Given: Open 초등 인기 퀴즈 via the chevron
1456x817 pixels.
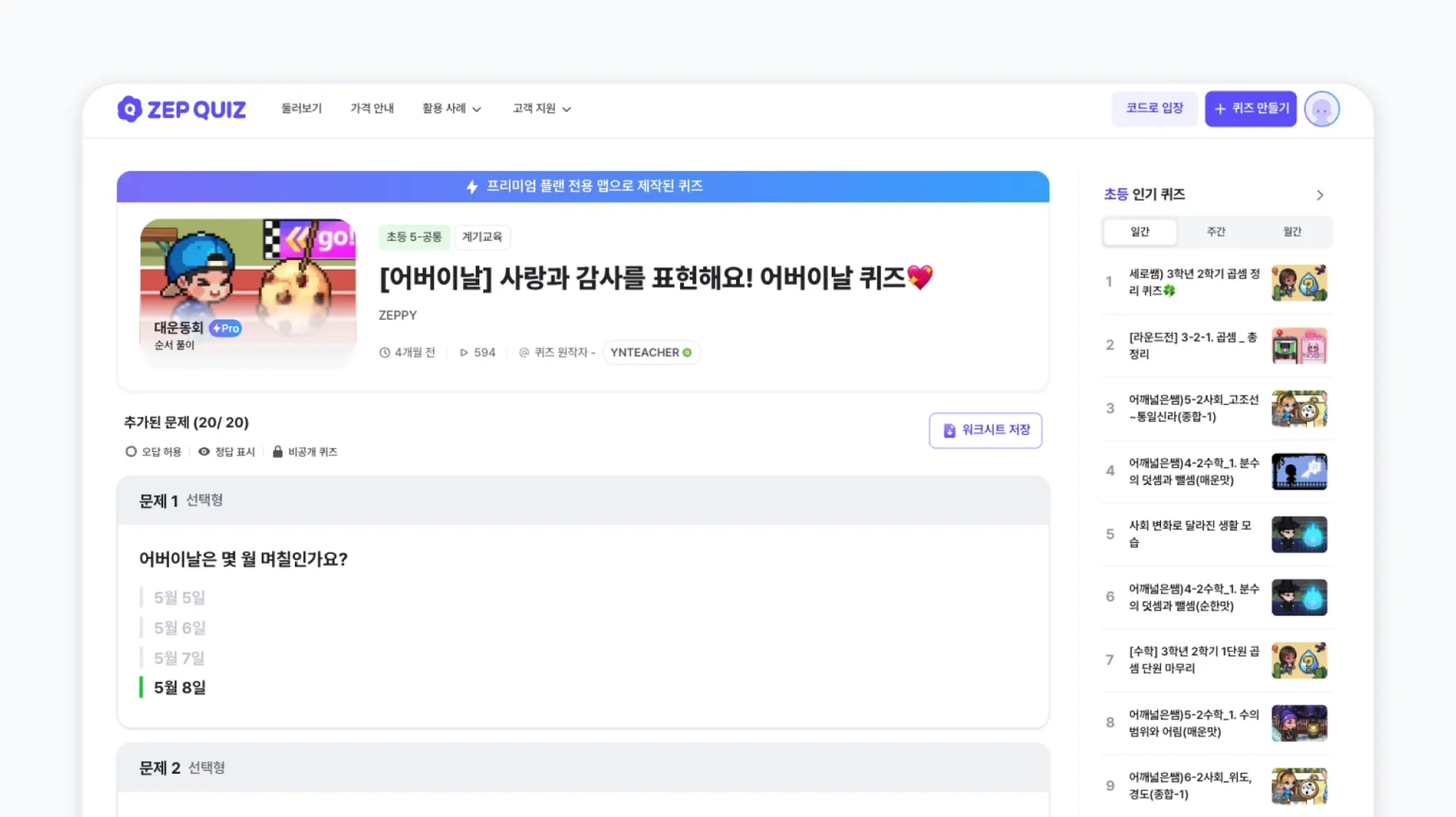Looking at the screenshot, I should tap(1321, 194).
